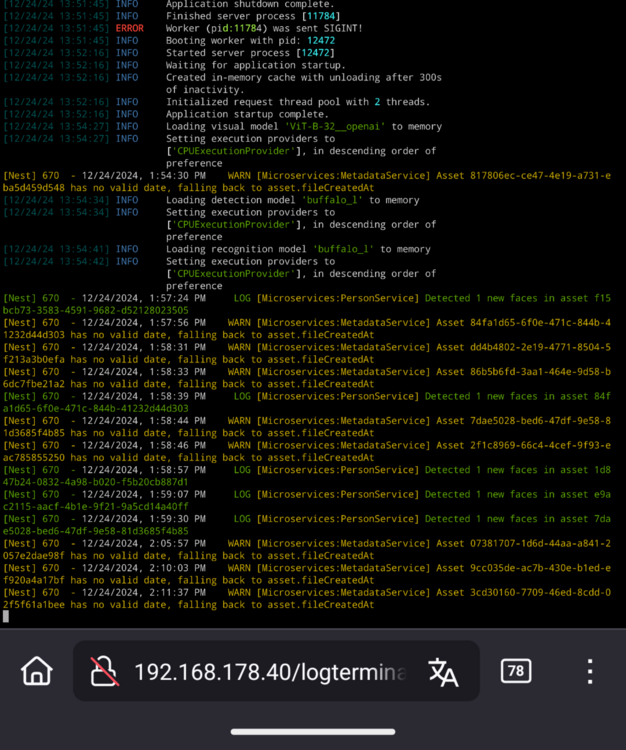
Task: Click the PersonService log line at 1:58:39 PM
Action: (x=307, y=402)
